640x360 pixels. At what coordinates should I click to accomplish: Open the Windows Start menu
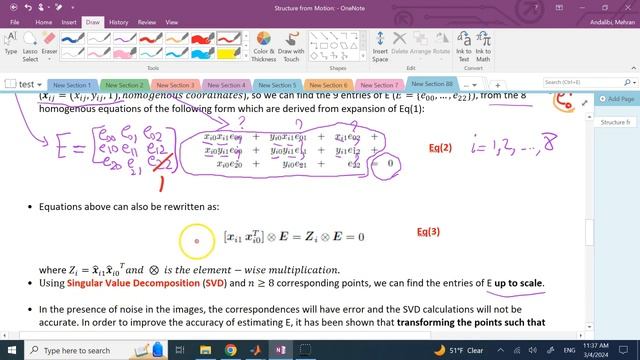coord(12,350)
